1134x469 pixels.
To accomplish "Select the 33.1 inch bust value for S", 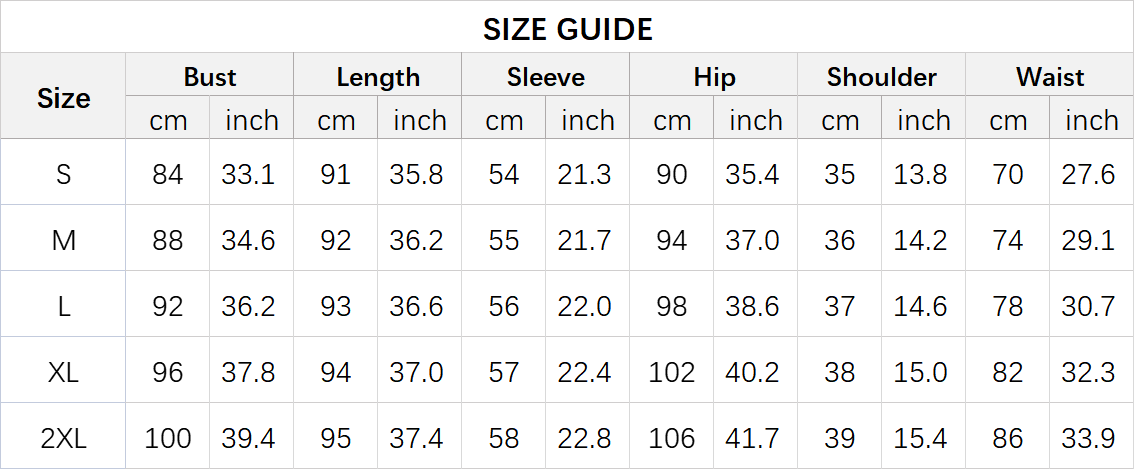I will (248, 174).
